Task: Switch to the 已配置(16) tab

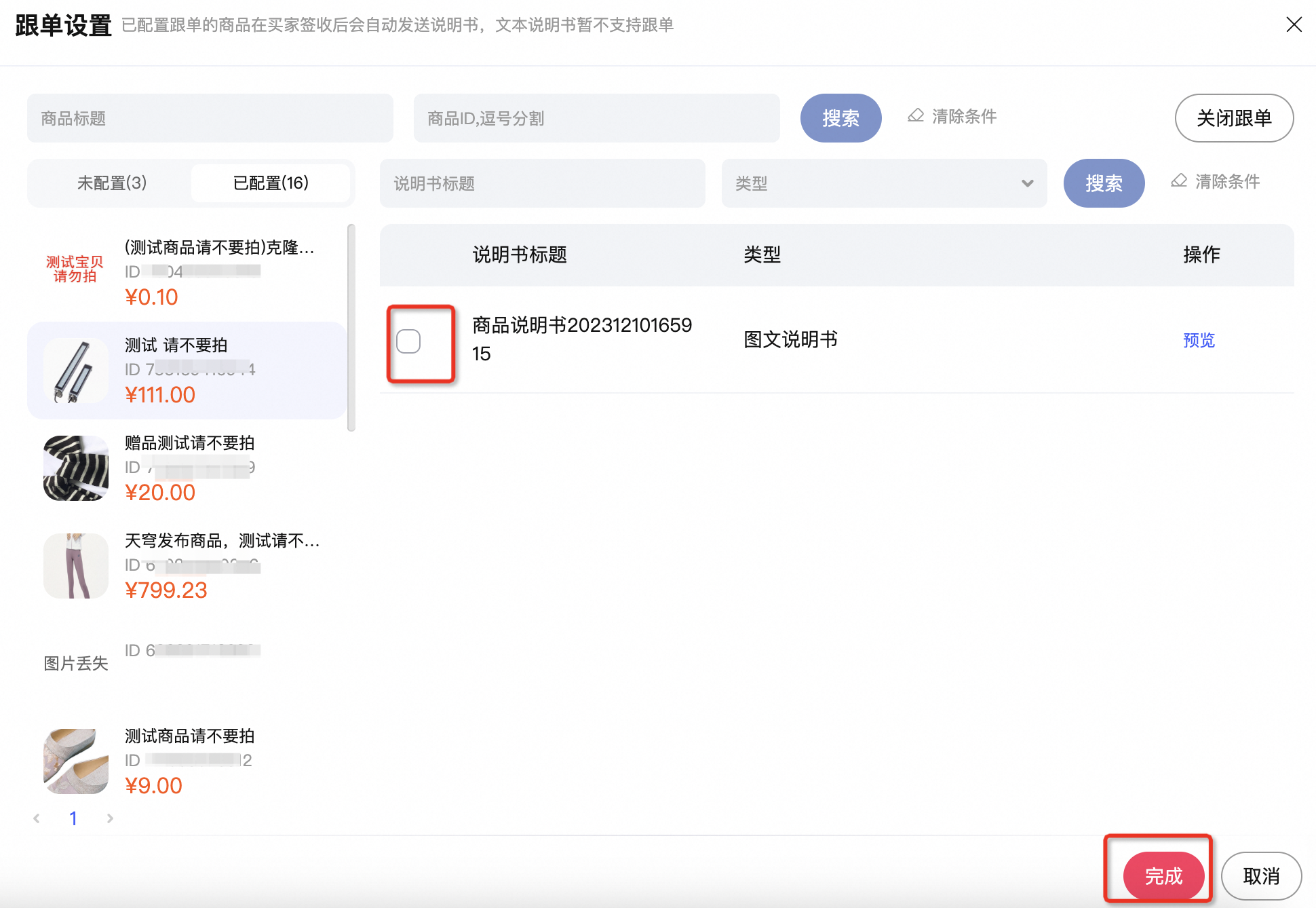Action: [271, 183]
